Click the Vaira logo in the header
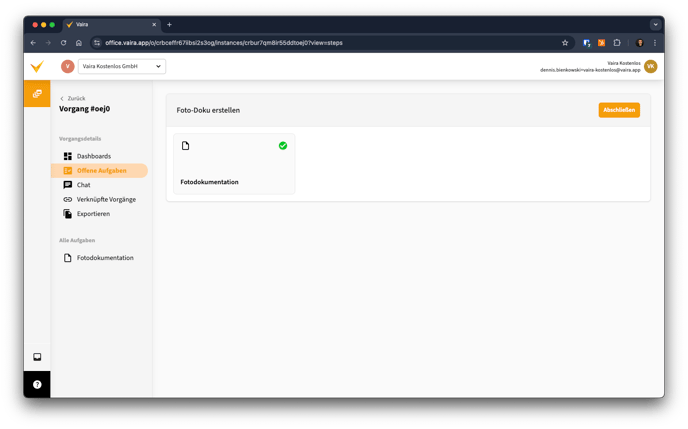This screenshot has width=688, height=429. (37, 66)
